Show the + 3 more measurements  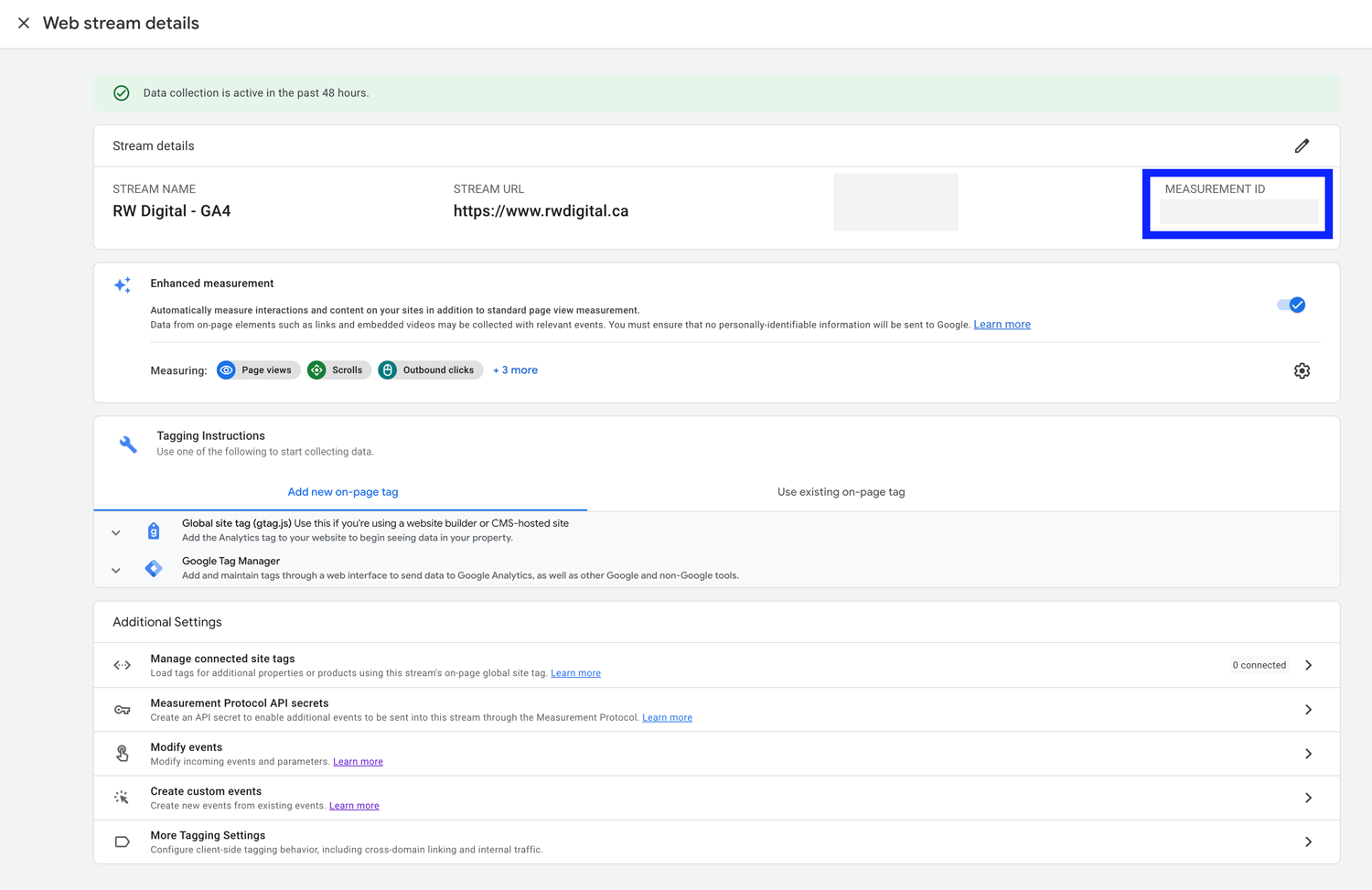[x=515, y=370]
